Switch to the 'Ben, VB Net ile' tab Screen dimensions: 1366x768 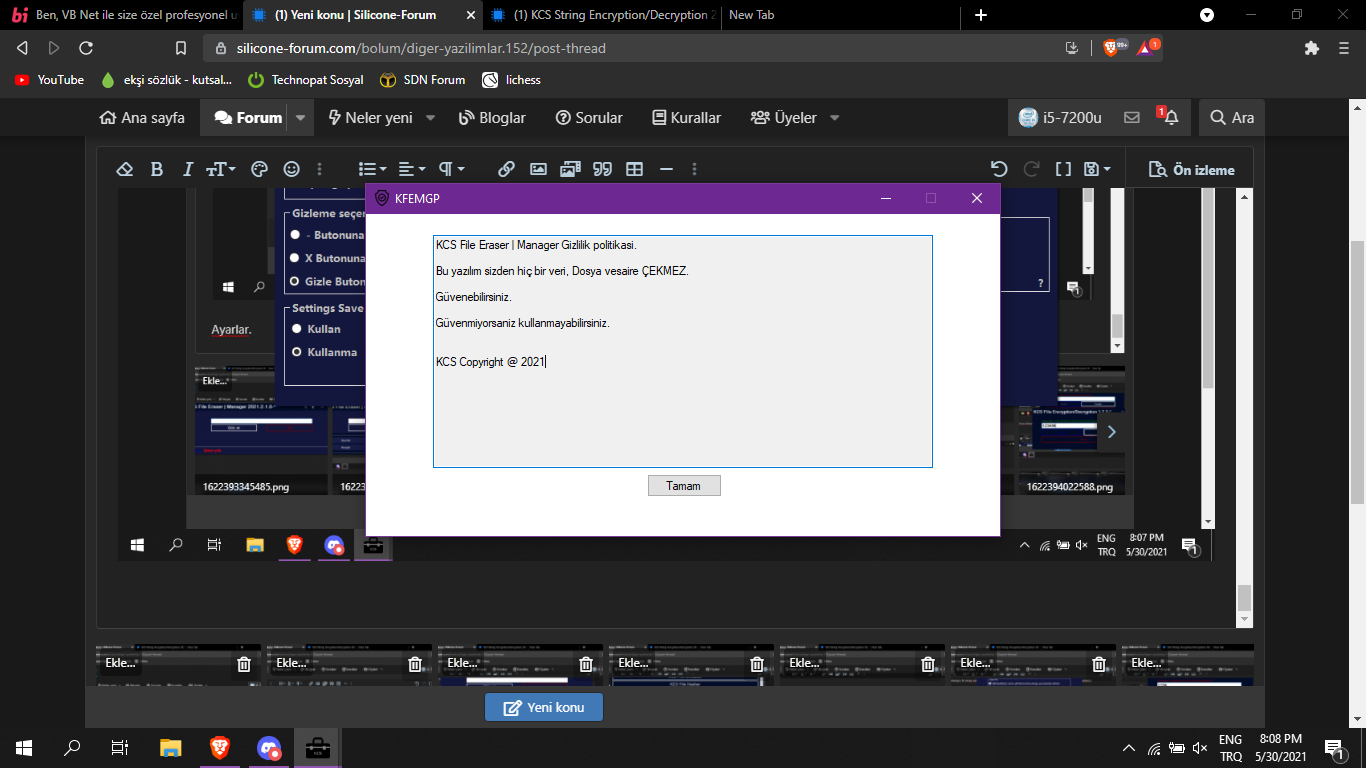[125, 15]
